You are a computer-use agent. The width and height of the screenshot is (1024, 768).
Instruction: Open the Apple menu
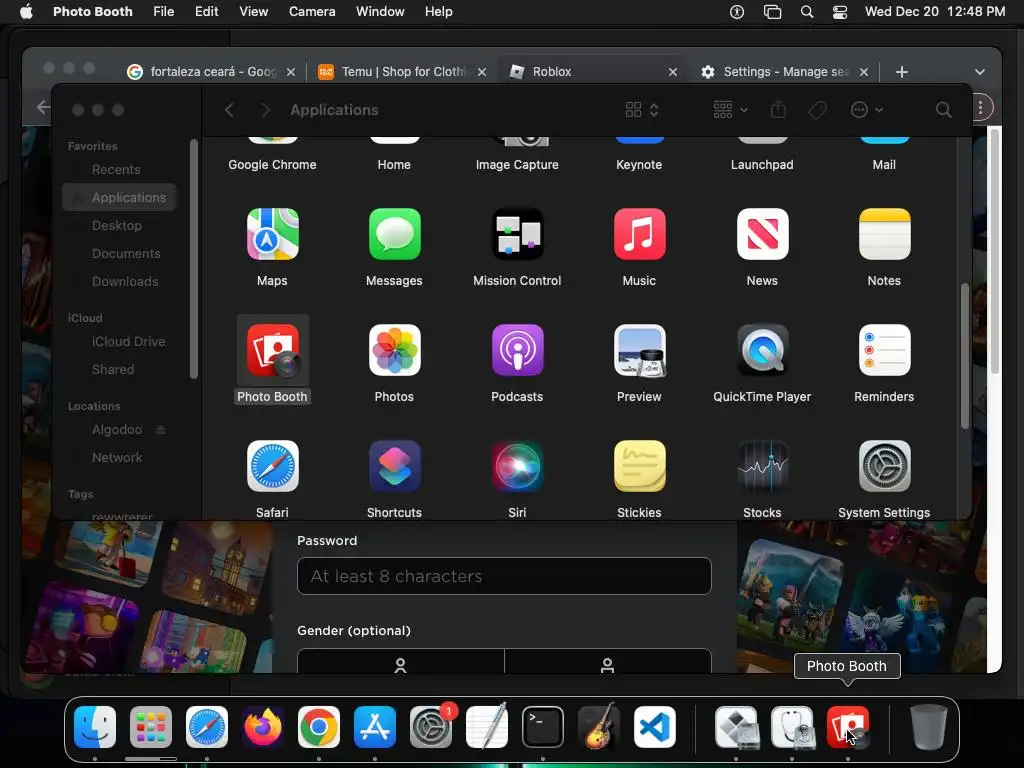tap(26, 12)
